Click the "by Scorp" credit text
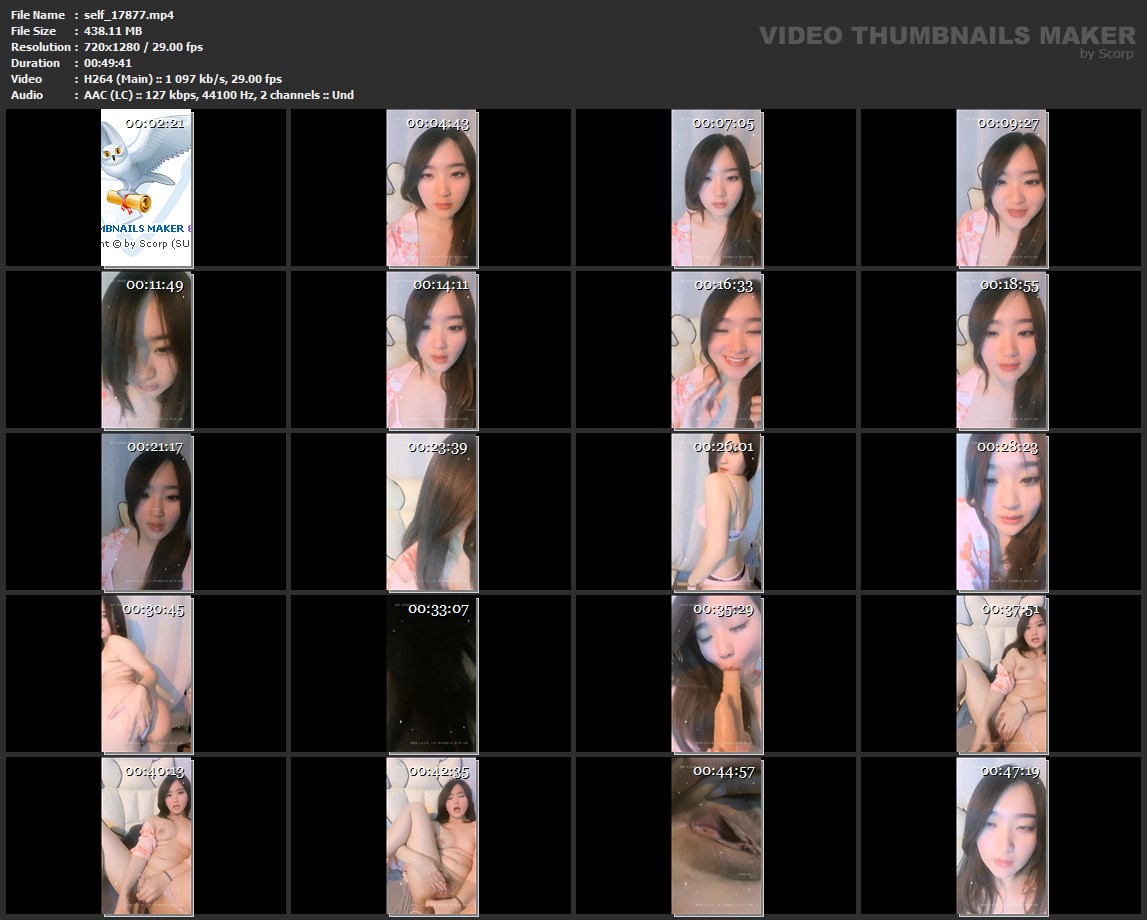The width and height of the screenshot is (1147, 920). pyautogui.click(x=1106, y=54)
